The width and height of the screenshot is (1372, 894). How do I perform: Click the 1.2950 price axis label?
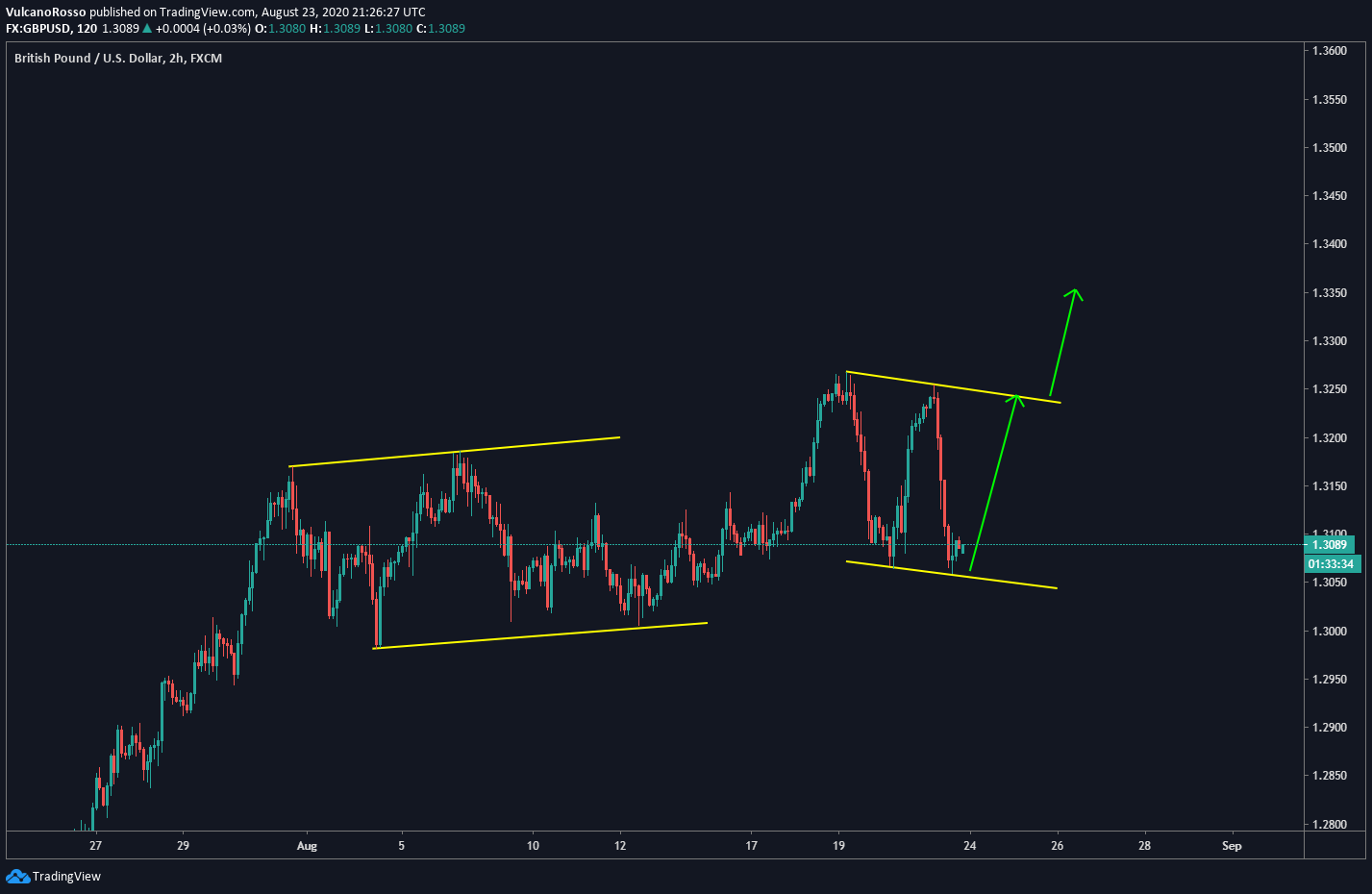click(1330, 680)
